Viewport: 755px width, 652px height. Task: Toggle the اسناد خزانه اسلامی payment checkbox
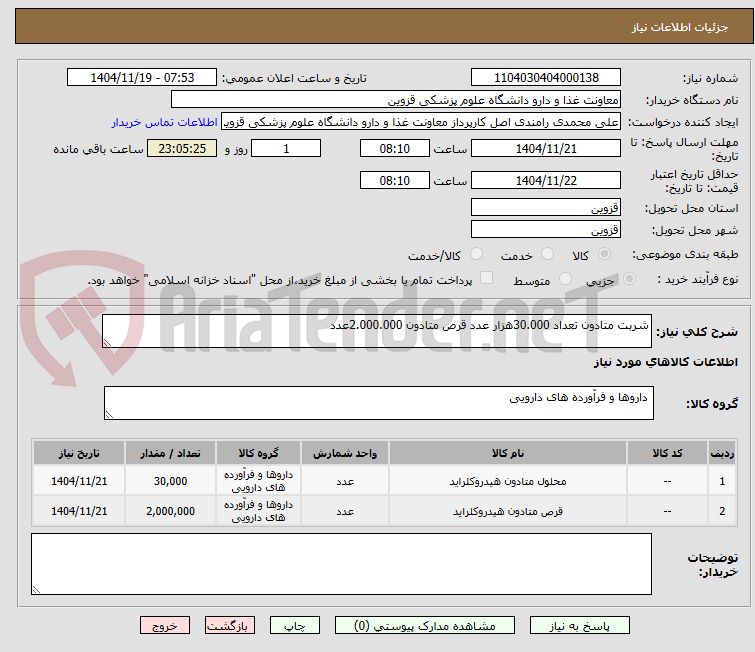[486, 278]
